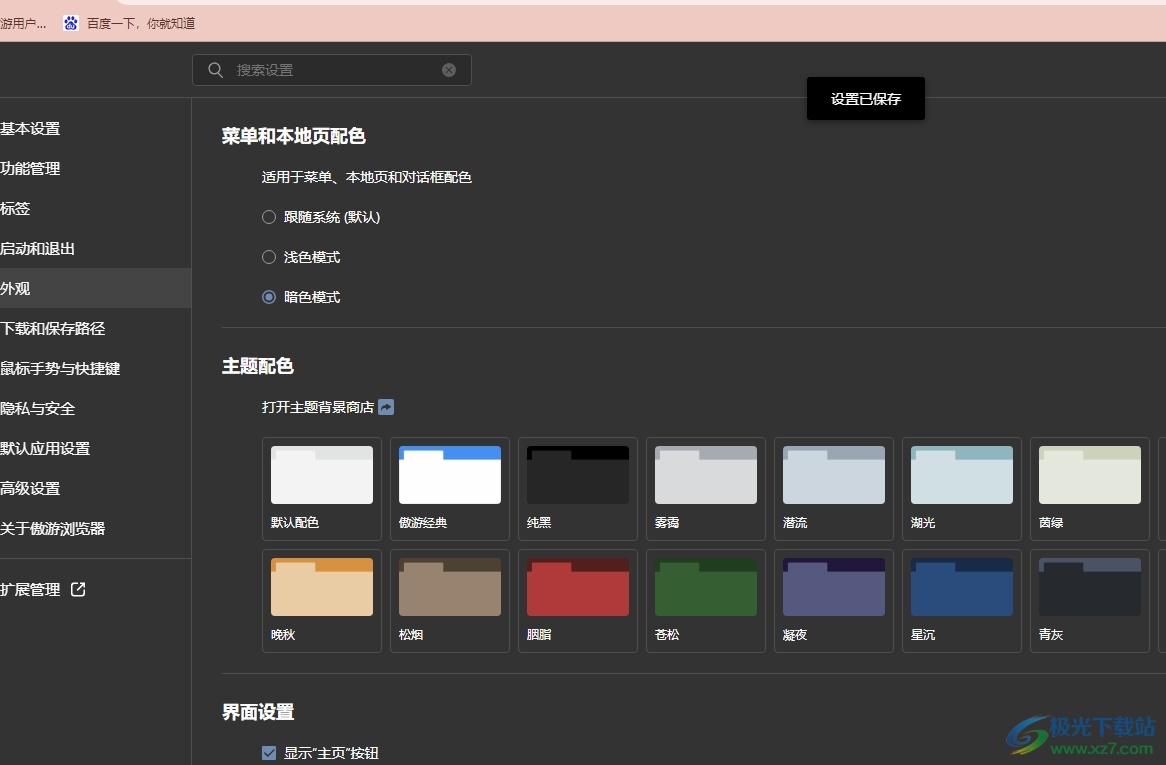
Task: Toggle 显示"主页"按钮 checkbox
Action: pos(269,753)
